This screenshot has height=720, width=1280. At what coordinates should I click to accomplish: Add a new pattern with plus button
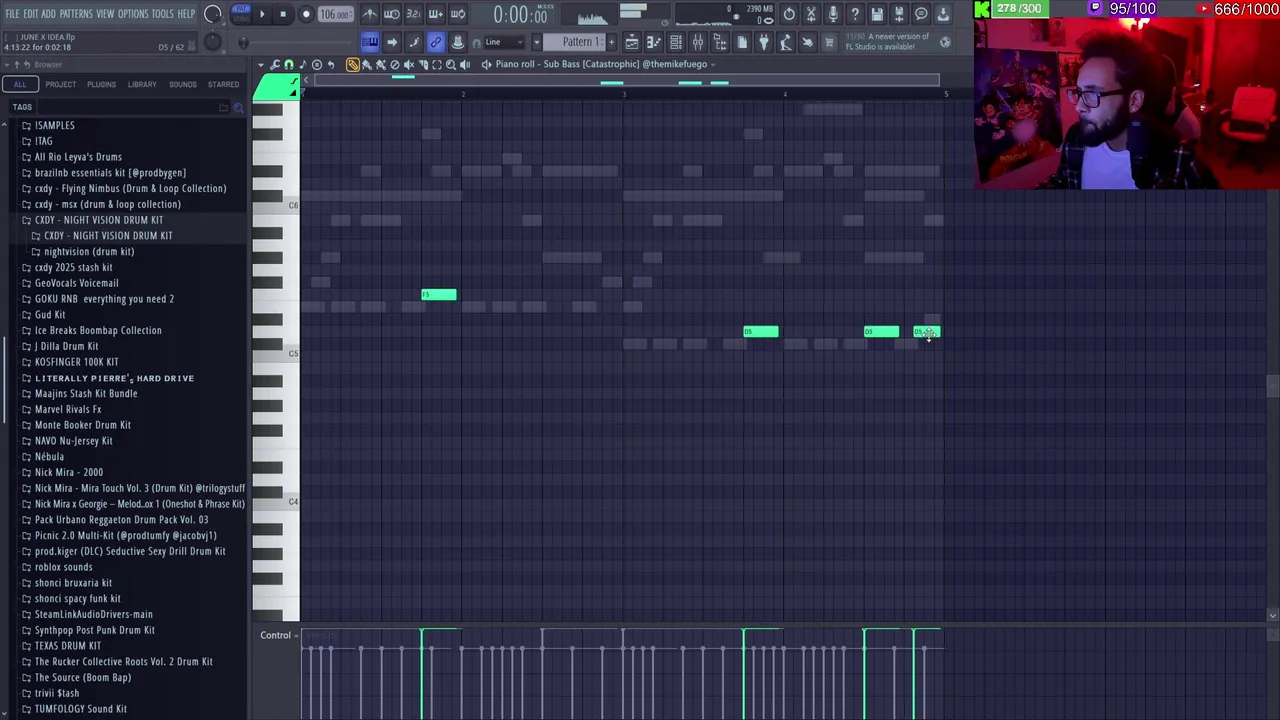(611, 42)
